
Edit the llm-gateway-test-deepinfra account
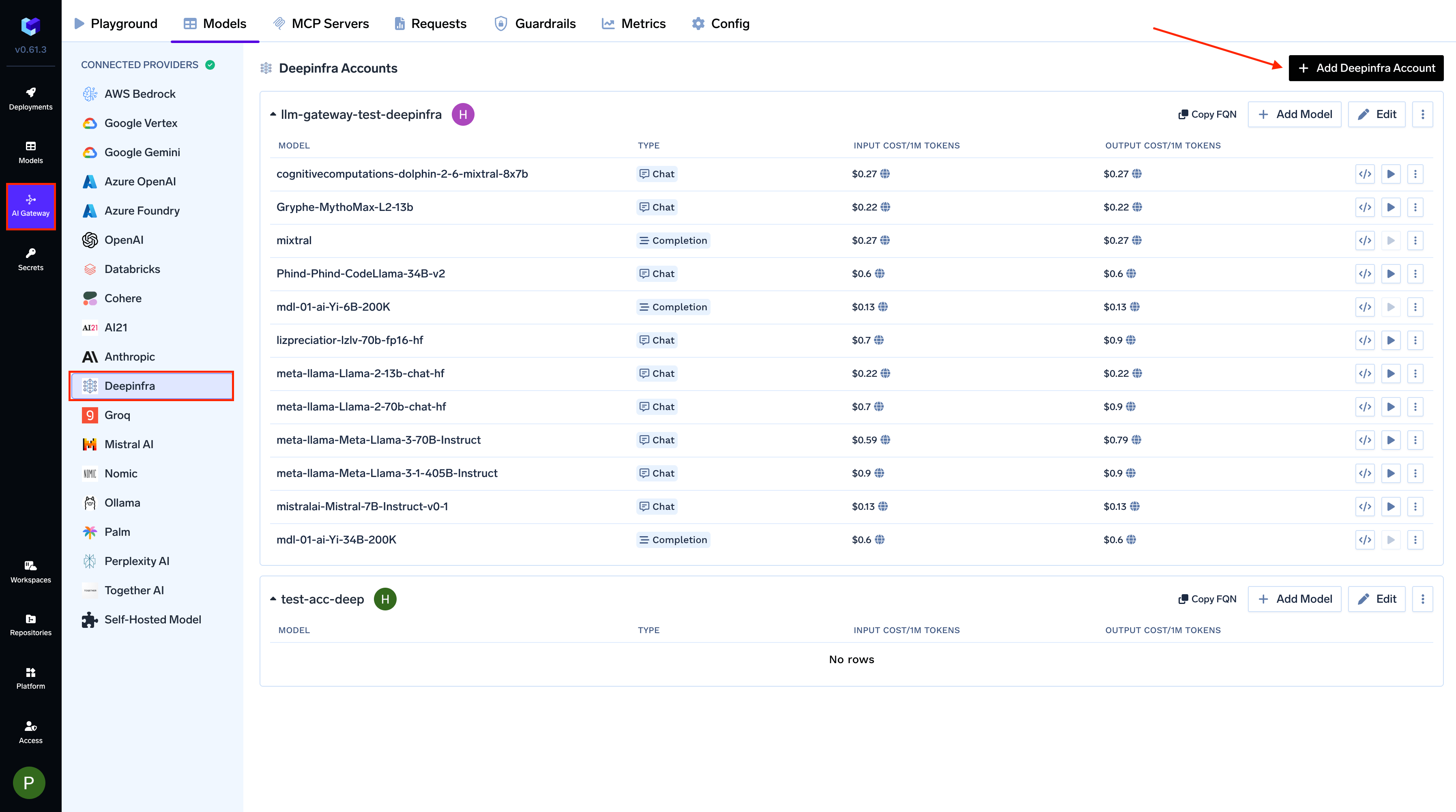(1376, 115)
